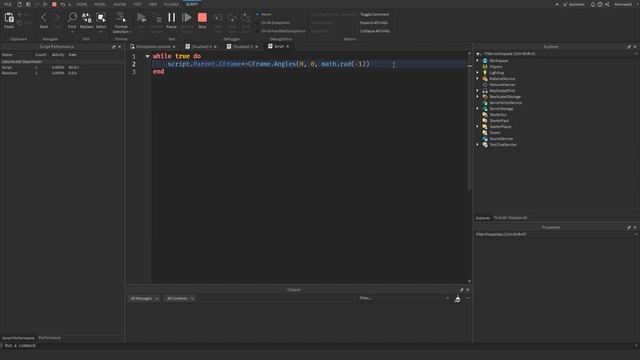Switch to the MODEL ribbon tab

[x=100, y=4]
